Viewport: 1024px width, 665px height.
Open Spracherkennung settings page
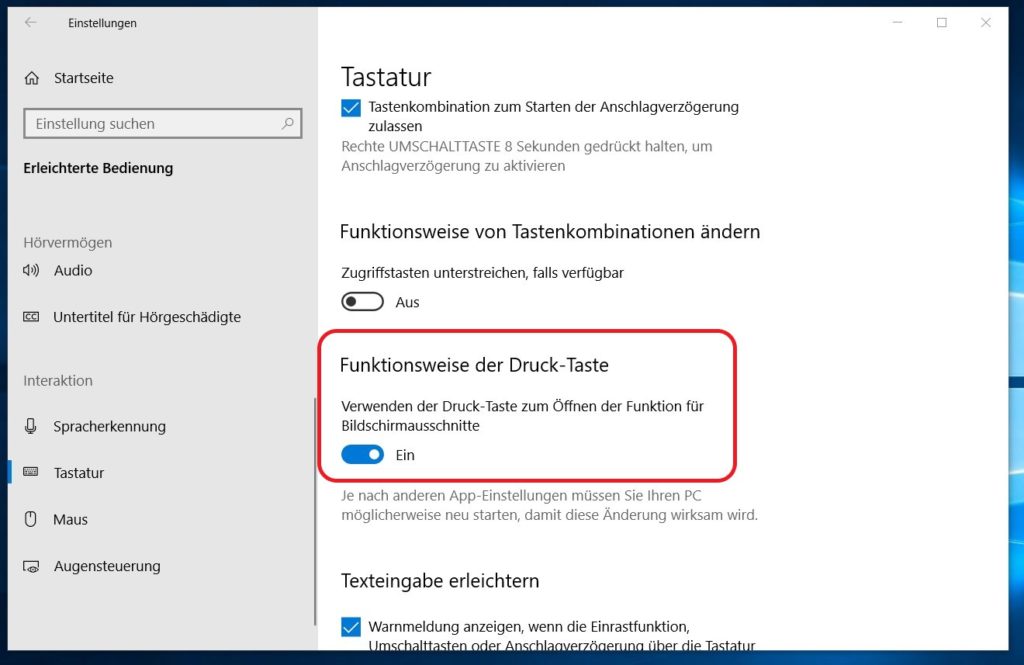[110, 427]
